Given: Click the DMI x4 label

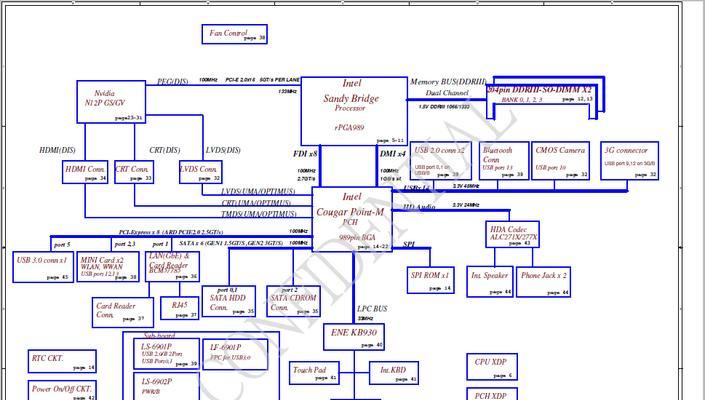Looking at the screenshot, I should pyautogui.click(x=393, y=154).
